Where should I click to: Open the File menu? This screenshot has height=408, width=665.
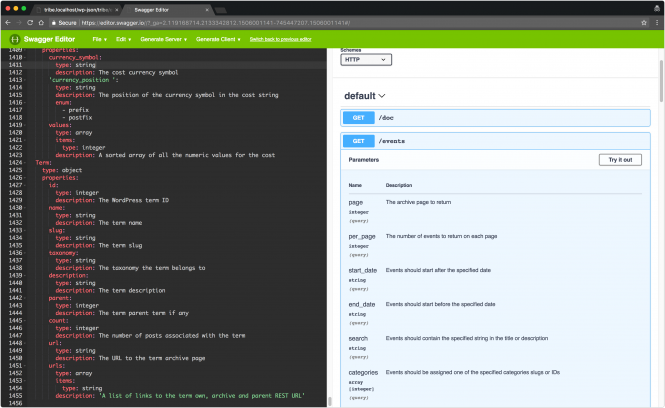point(99,39)
